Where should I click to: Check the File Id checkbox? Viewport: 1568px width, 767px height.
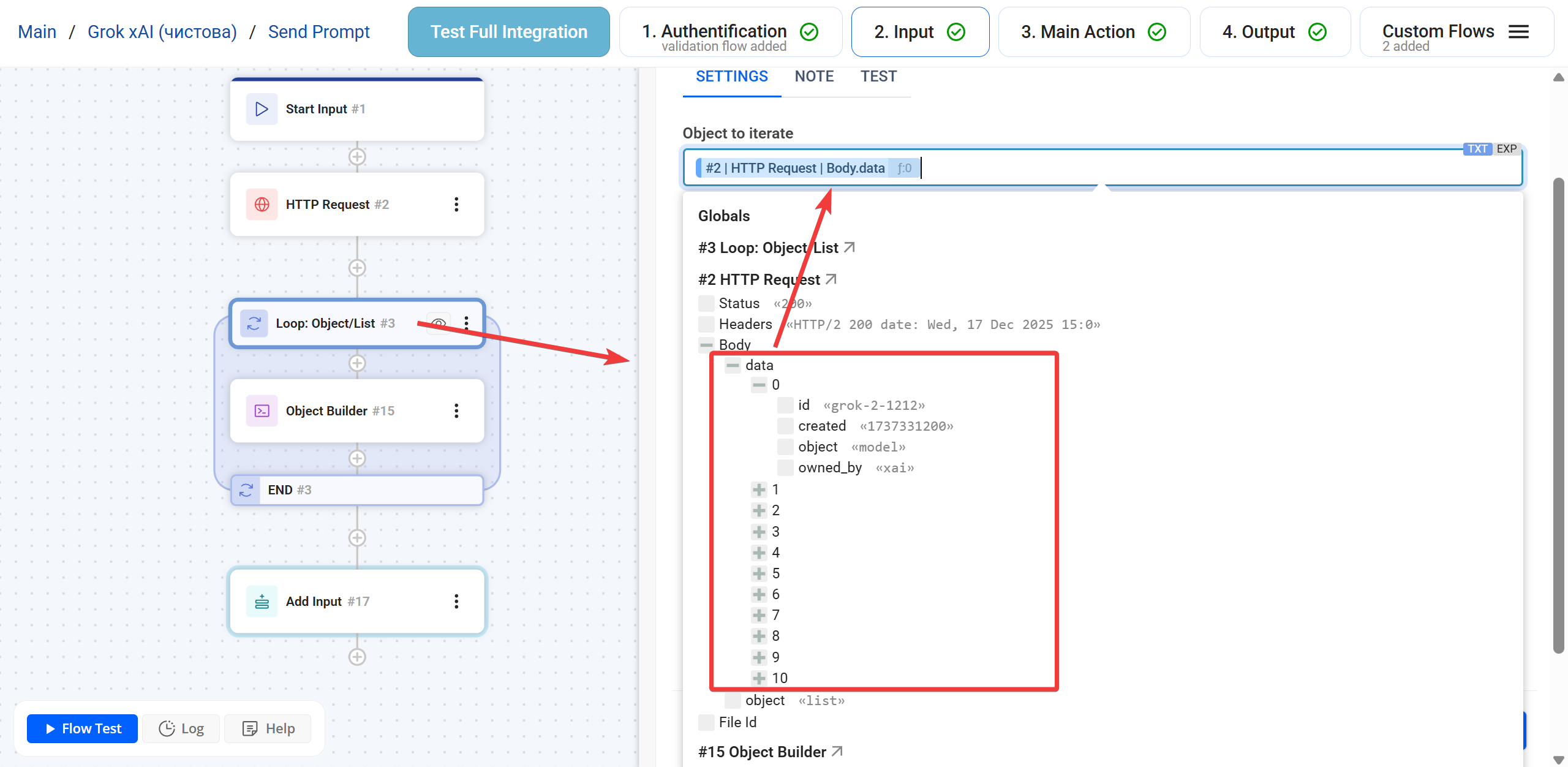click(x=706, y=722)
